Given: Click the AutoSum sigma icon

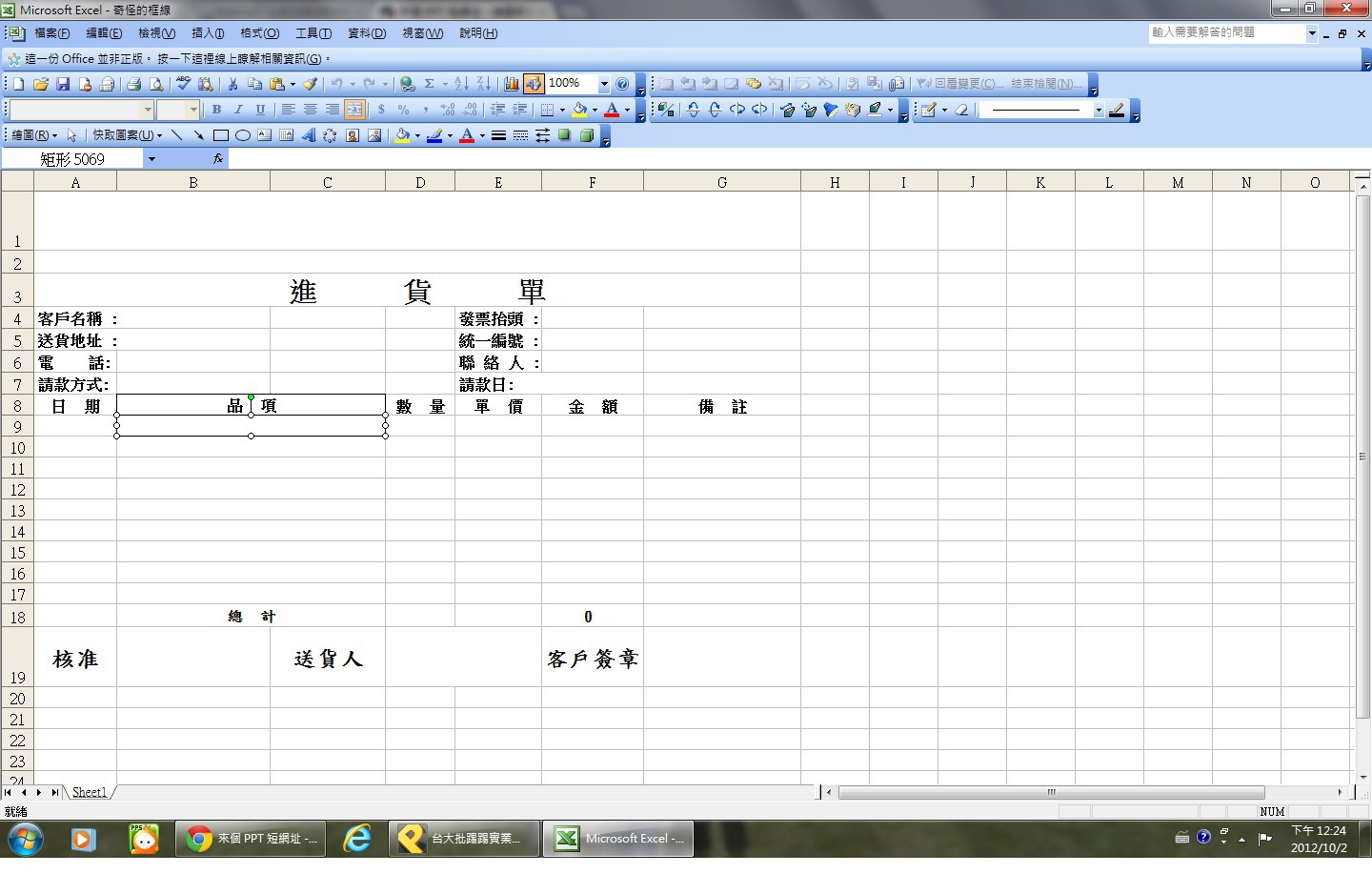Looking at the screenshot, I should click(x=430, y=84).
